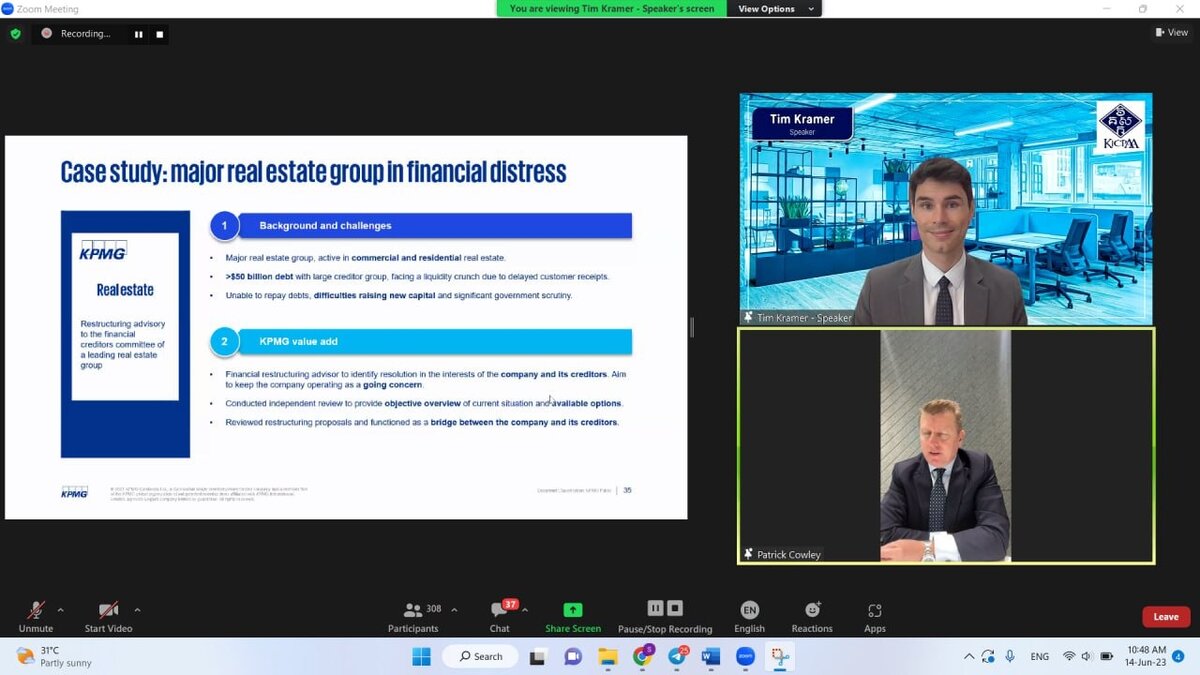Click the slide title about financial distress
1200x675 pixels.
coord(314,172)
